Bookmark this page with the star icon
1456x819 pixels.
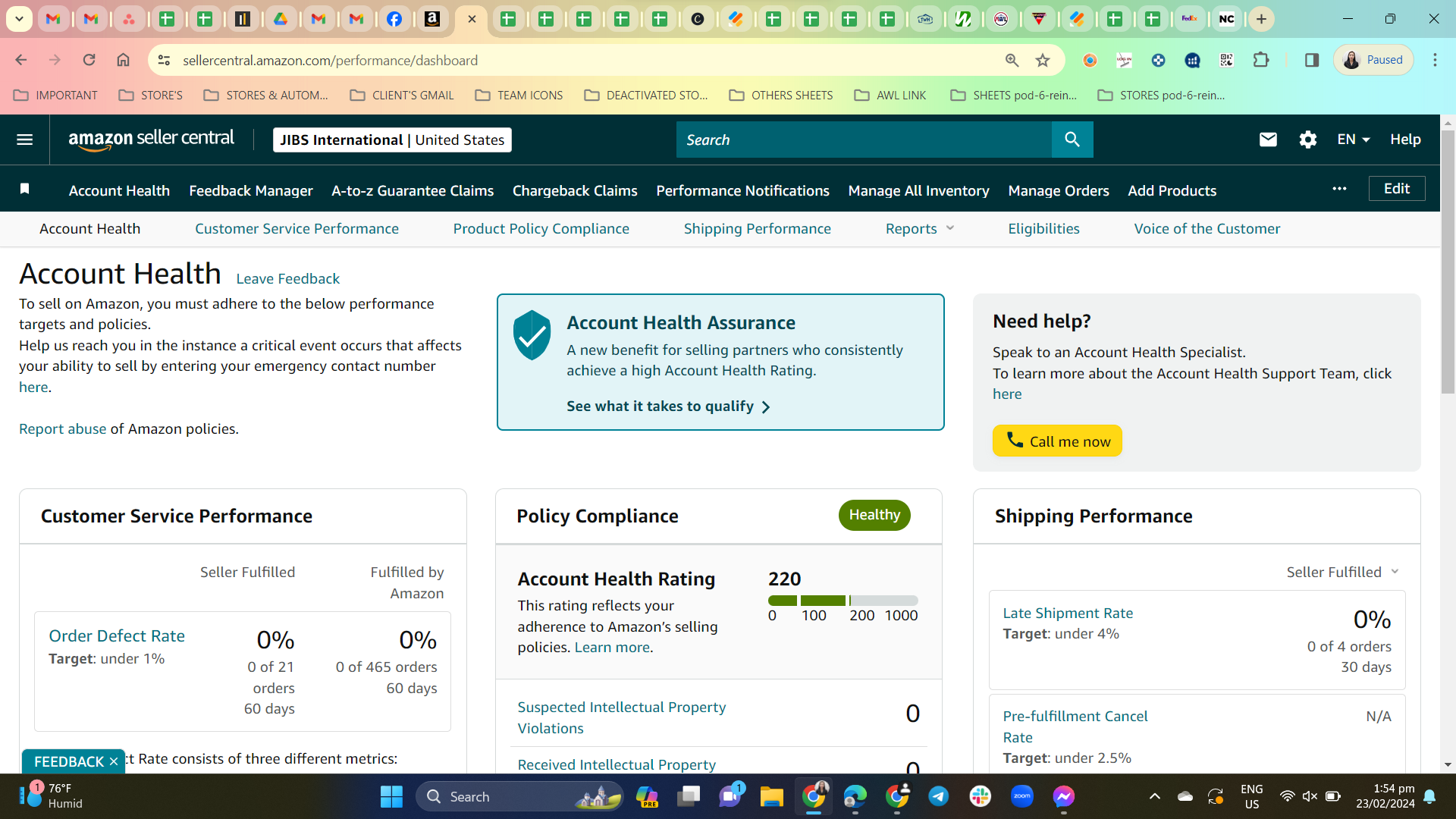pyautogui.click(x=1043, y=60)
